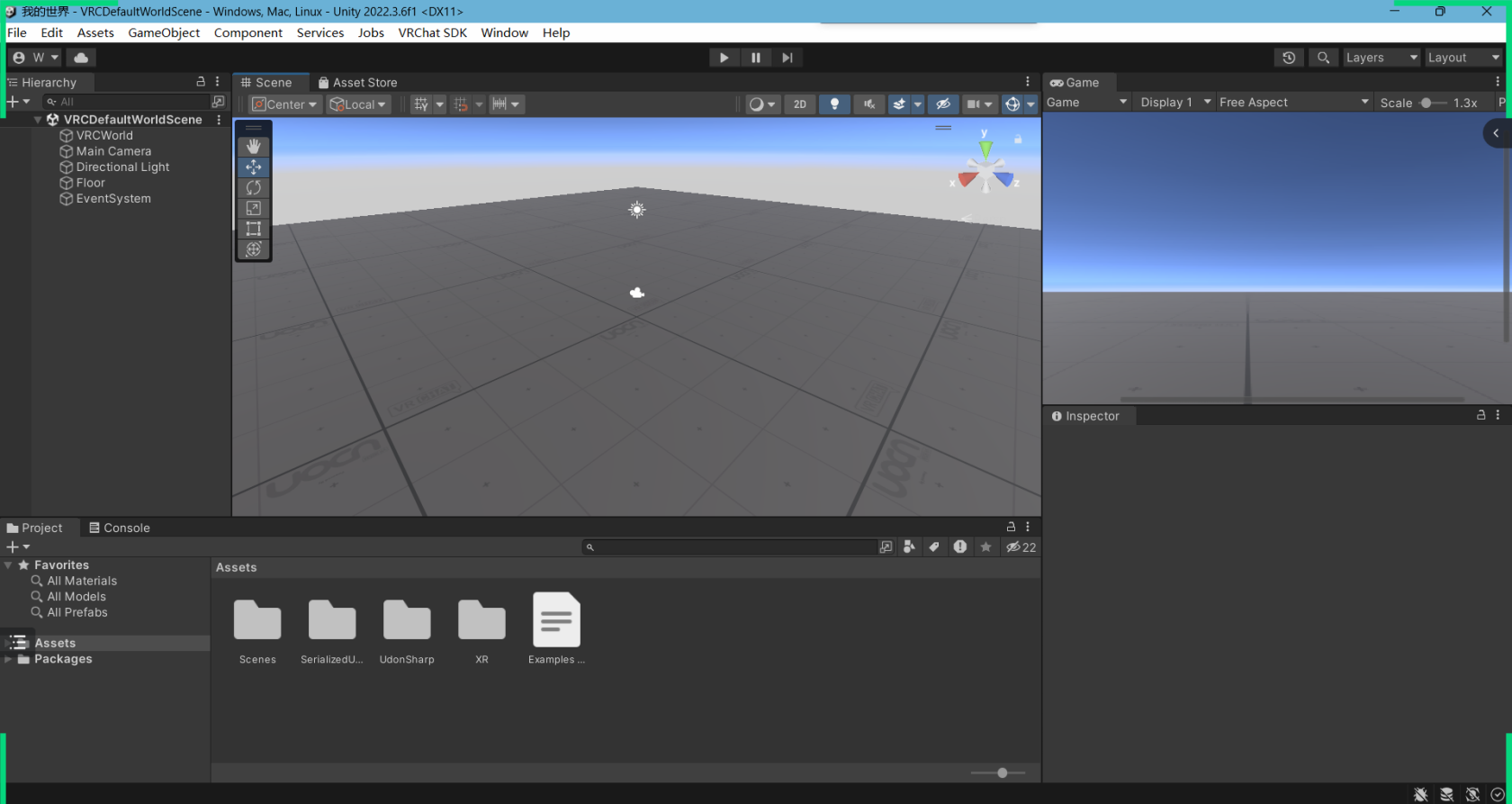
Task: Open the Layout dropdown
Action: pyautogui.click(x=1463, y=58)
